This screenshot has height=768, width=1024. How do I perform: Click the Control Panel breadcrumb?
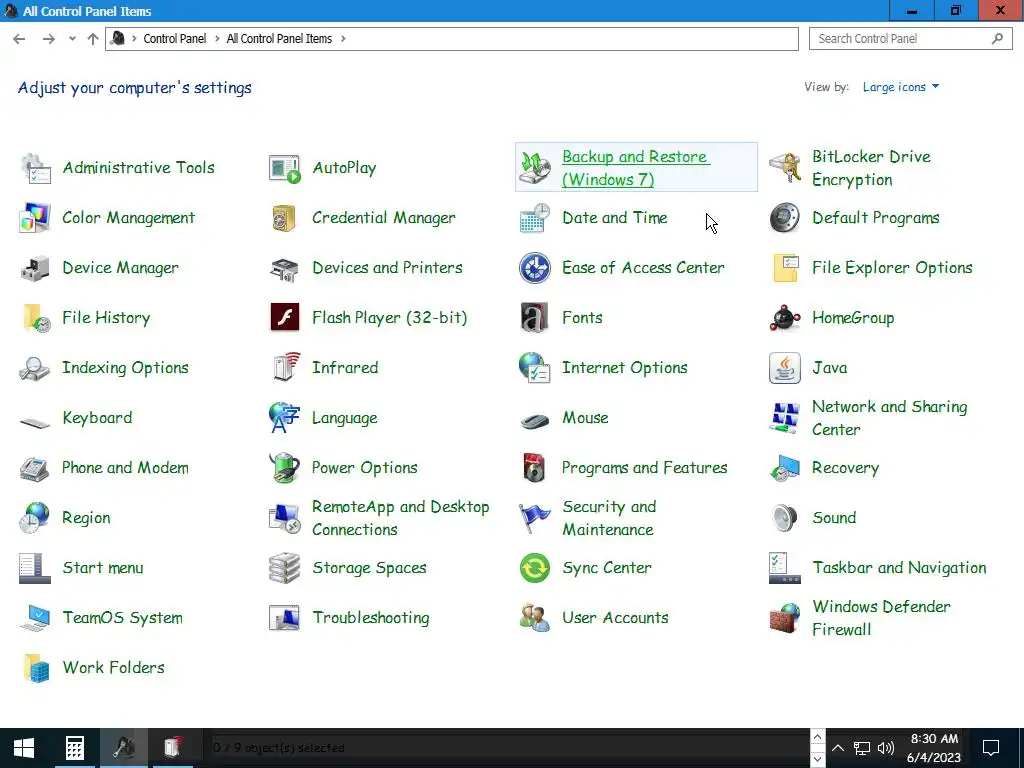[x=174, y=39]
